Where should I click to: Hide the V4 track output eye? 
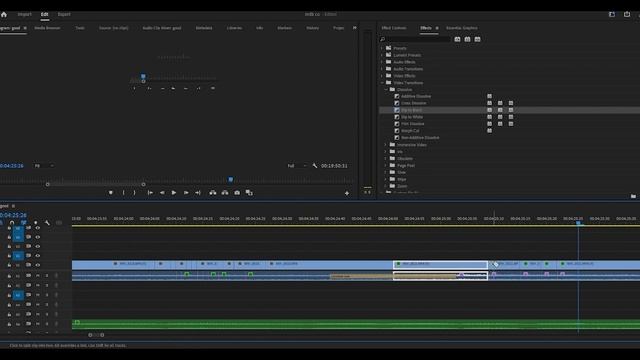point(38,237)
